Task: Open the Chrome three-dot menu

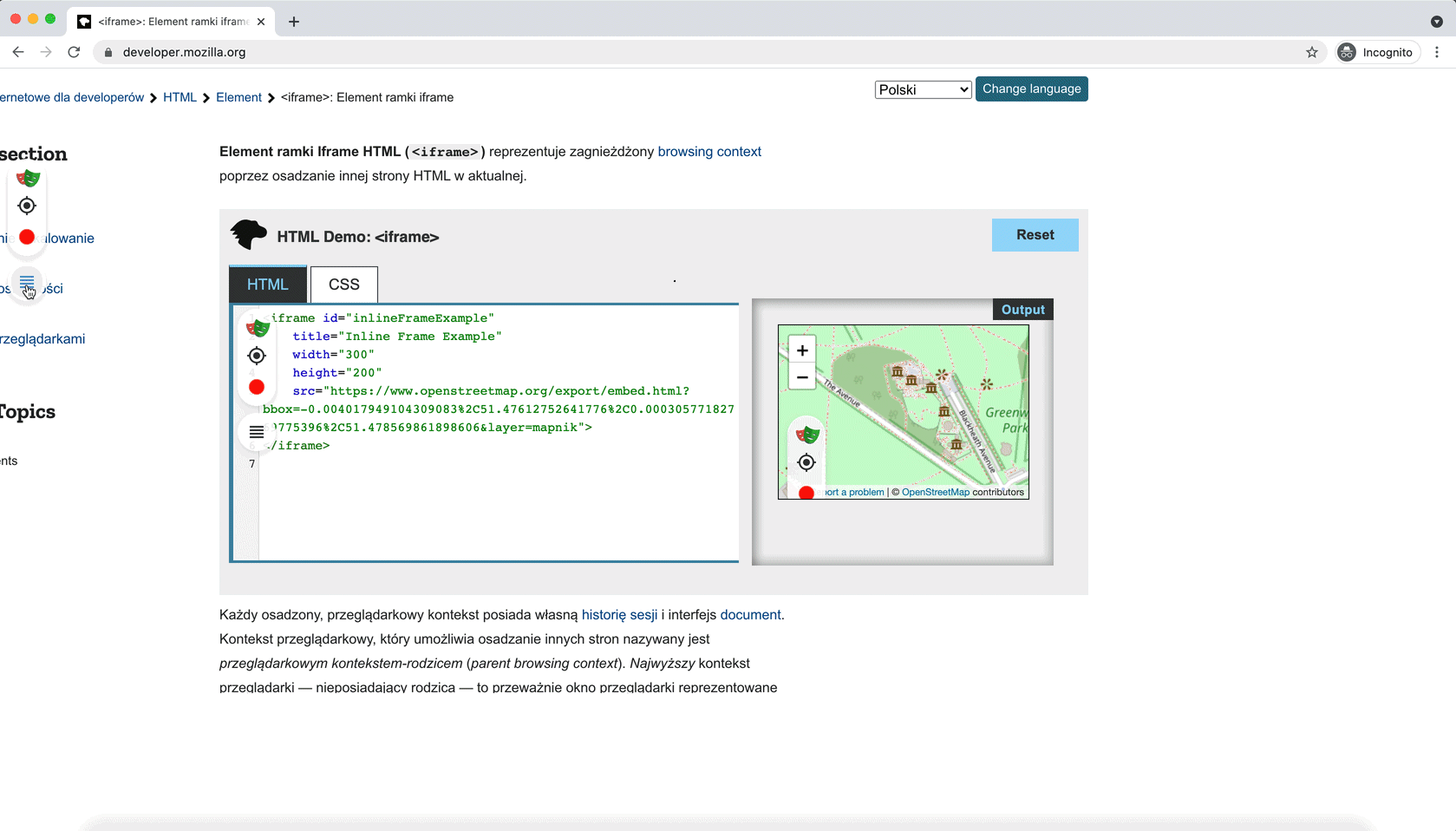Action: tap(1437, 52)
